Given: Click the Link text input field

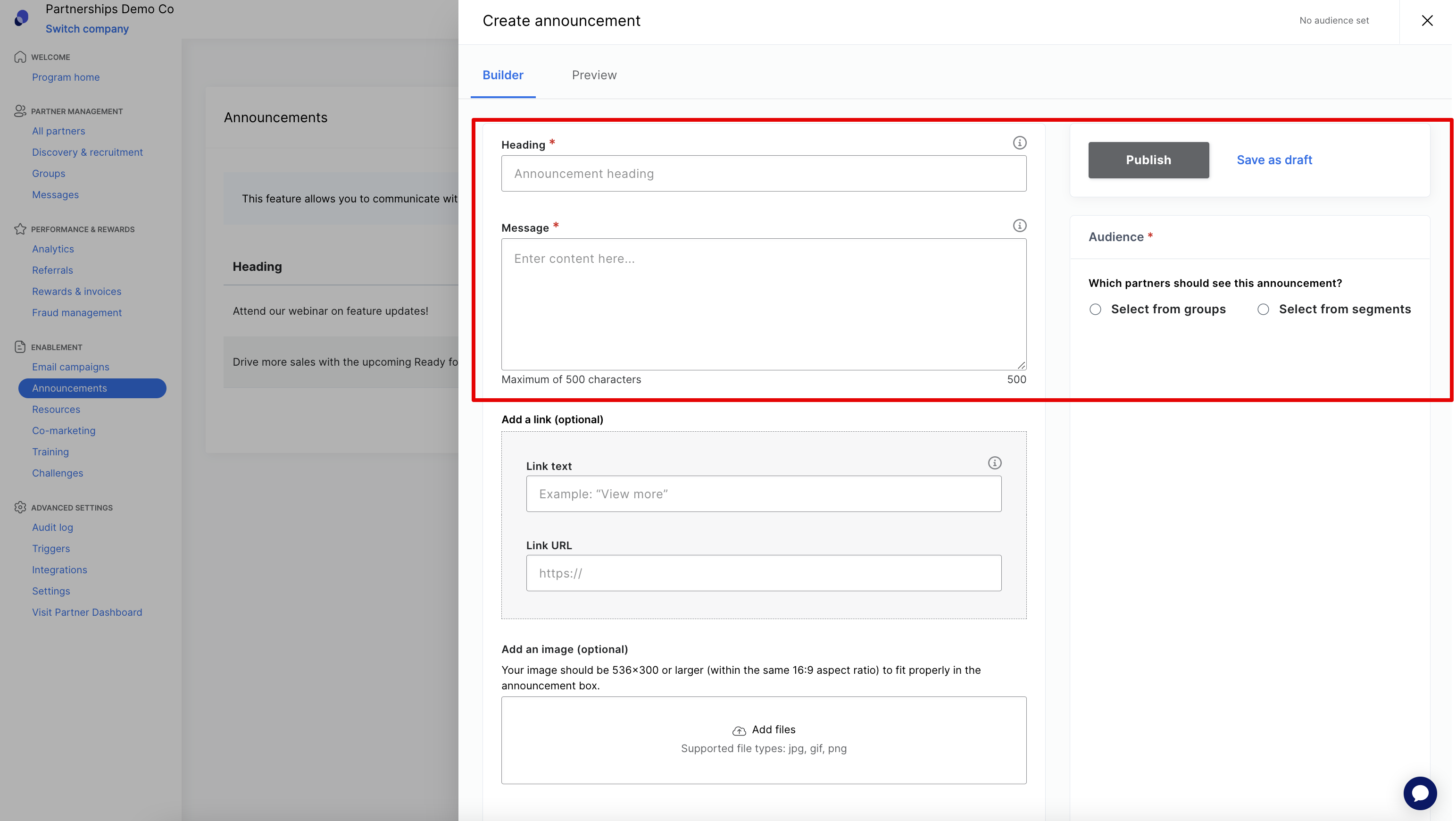Looking at the screenshot, I should 764,494.
